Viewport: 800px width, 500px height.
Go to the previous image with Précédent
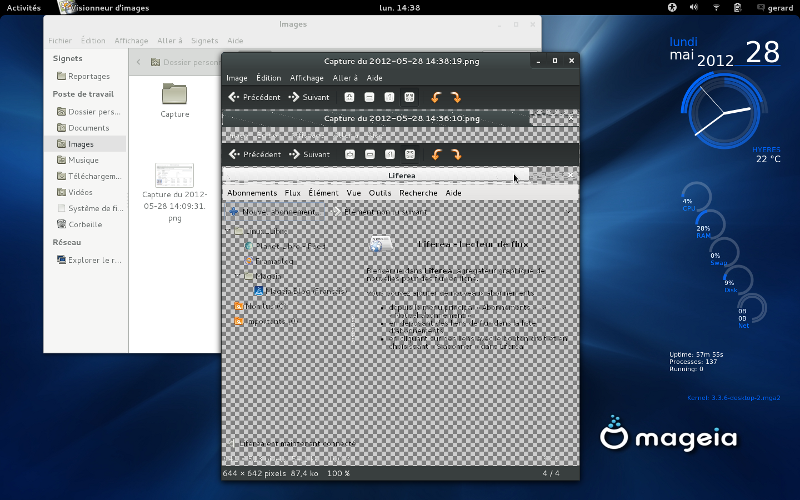(x=255, y=97)
